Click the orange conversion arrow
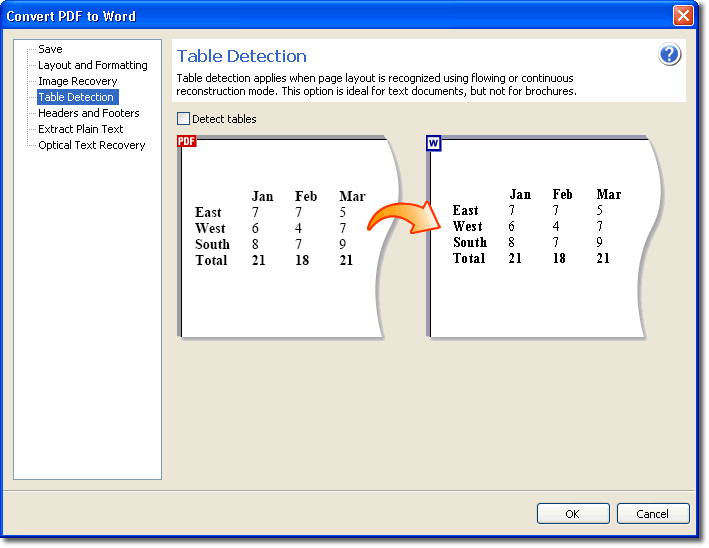This screenshot has height=548, width=709. pos(406,217)
